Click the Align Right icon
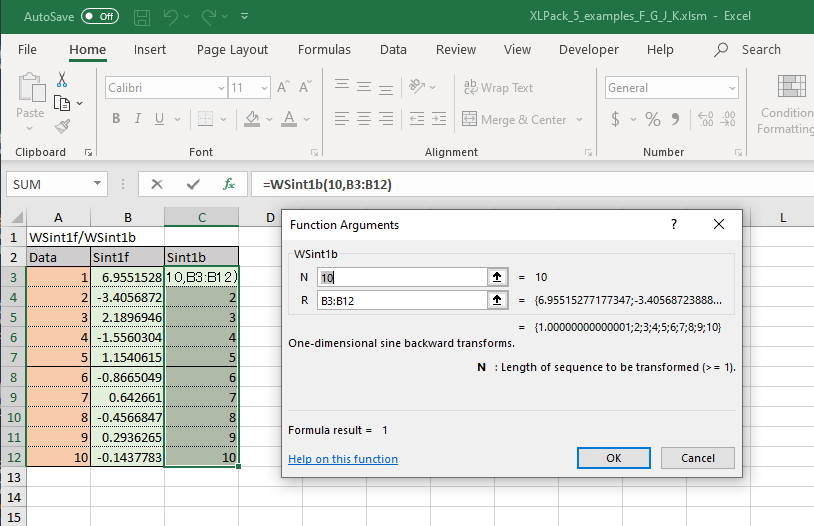 point(386,119)
